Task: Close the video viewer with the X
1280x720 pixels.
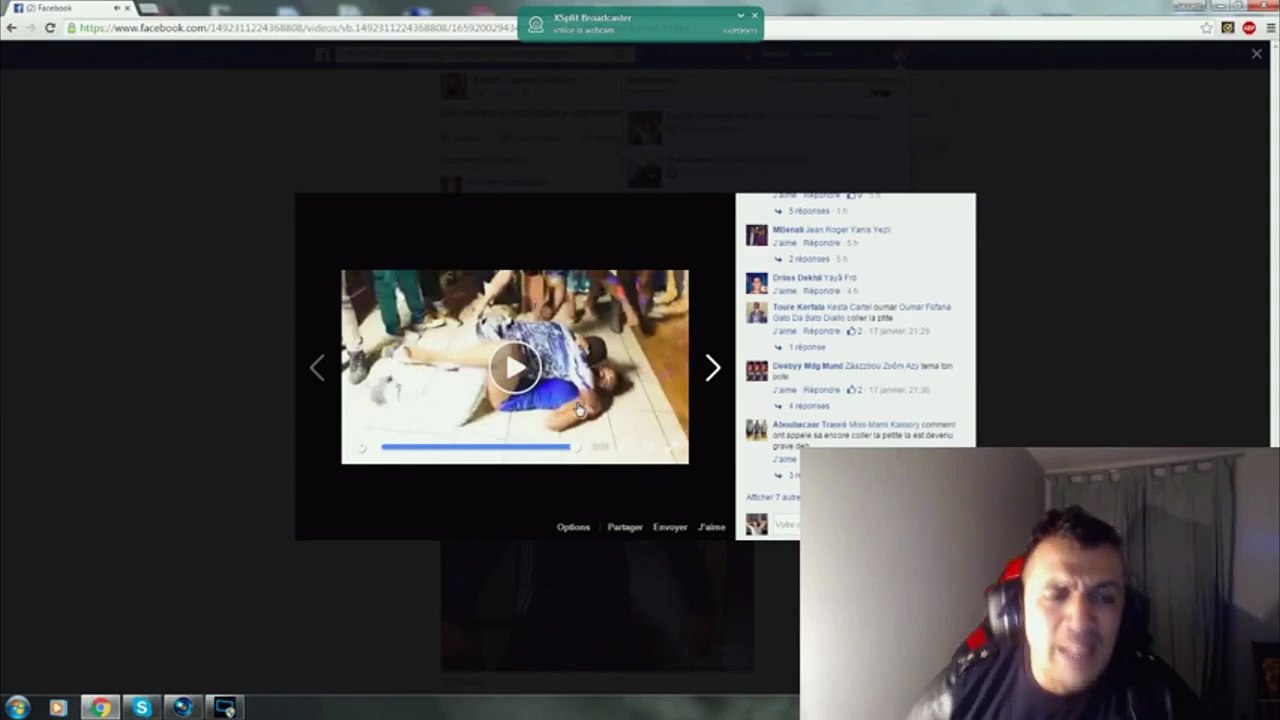Action: (x=1256, y=54)
